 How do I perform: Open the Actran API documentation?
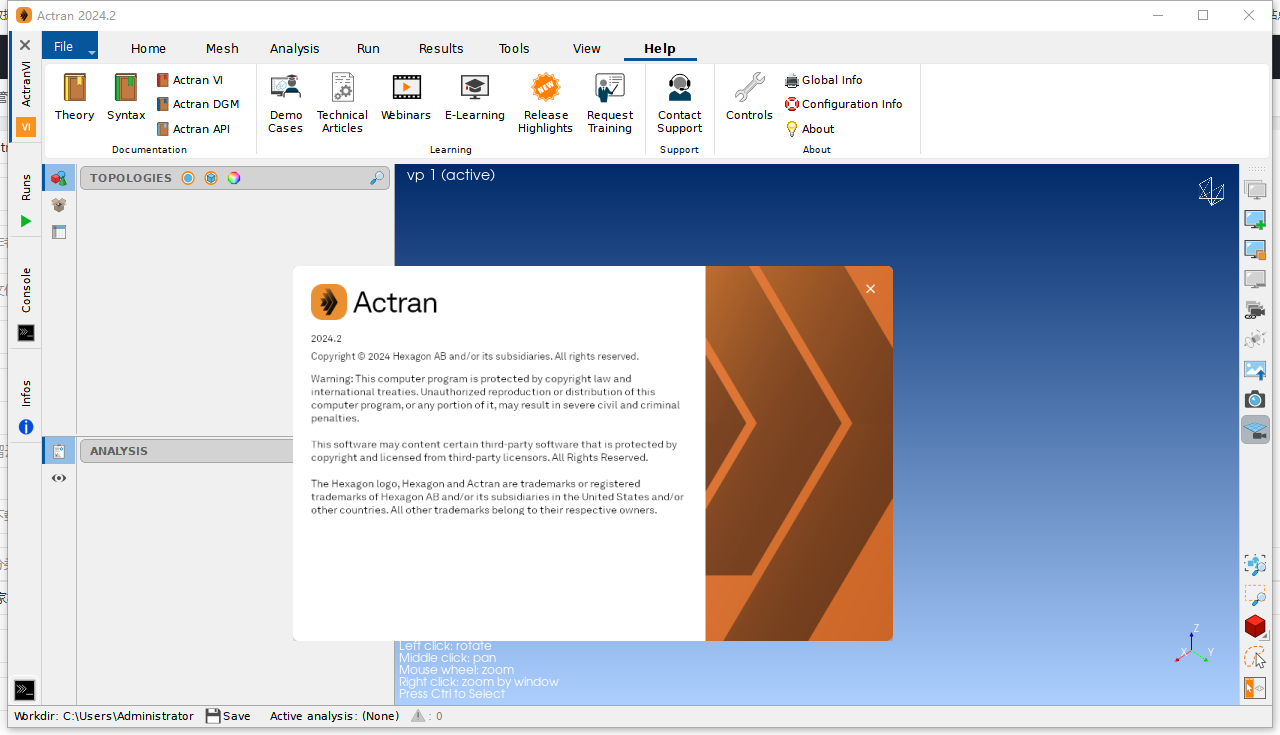[x=194, y=129]
